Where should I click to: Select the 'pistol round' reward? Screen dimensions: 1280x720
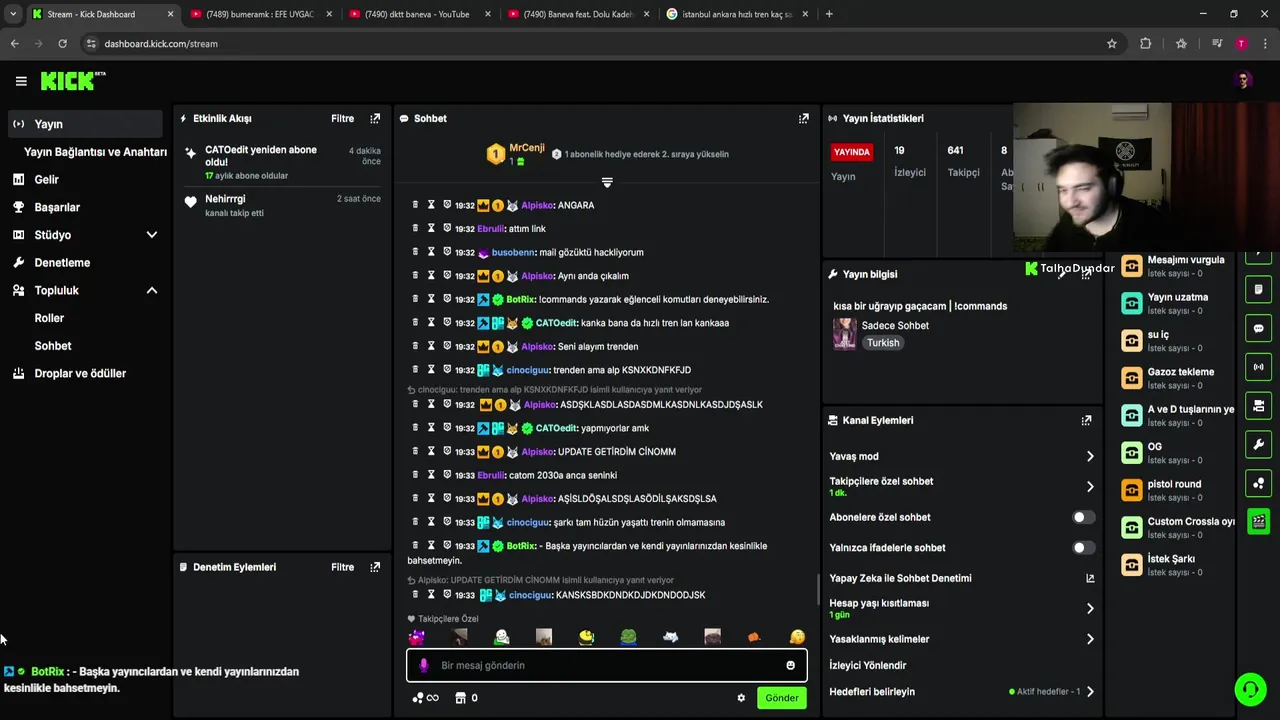[1177, 490]
